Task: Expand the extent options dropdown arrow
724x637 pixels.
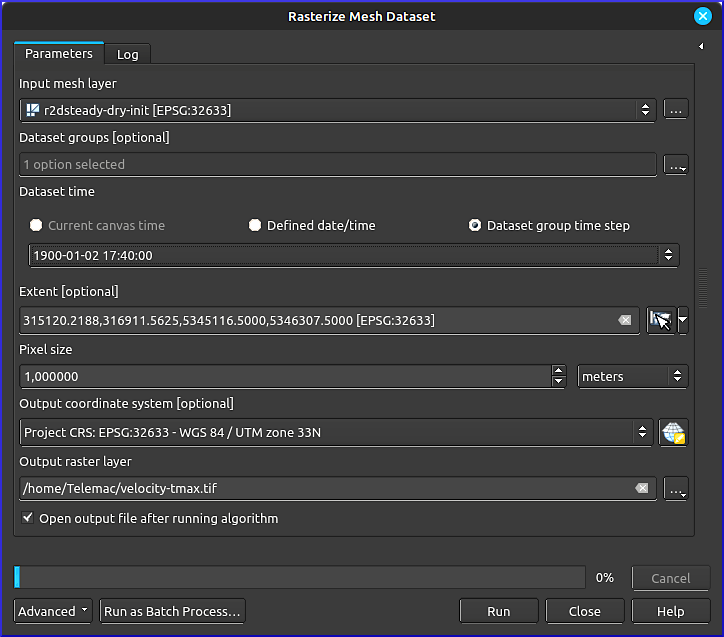Action: pos(683,320)
